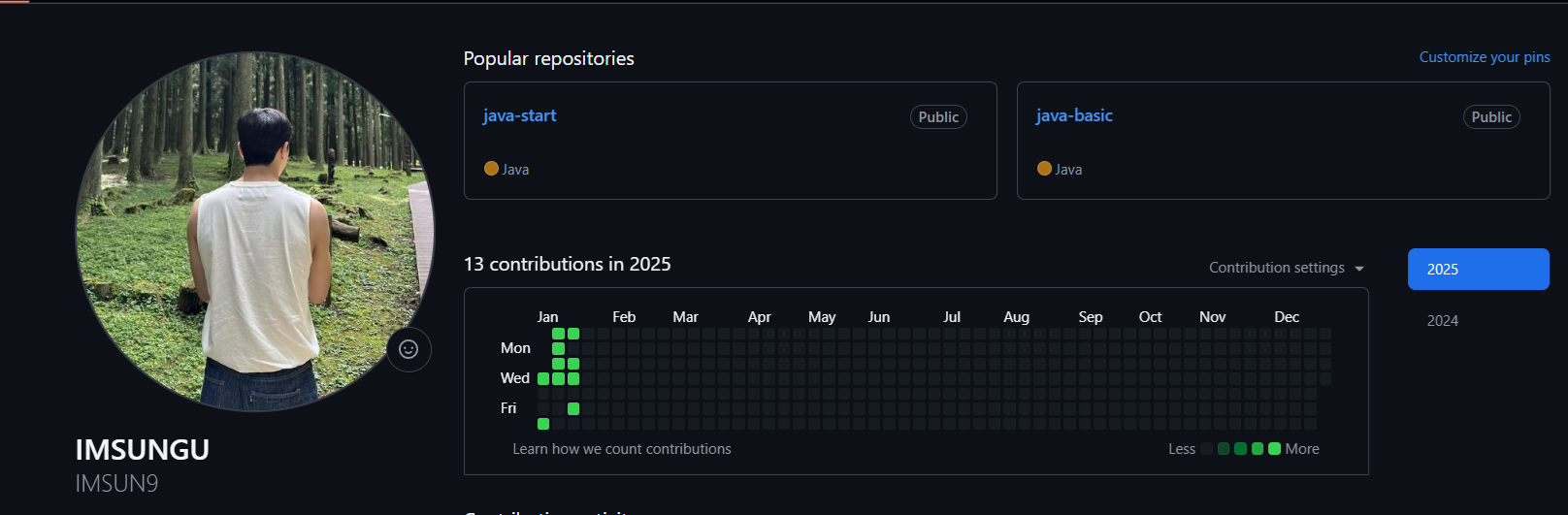This screenshot has width=1568, height=515.
Task: Click the Public badge on java-start card
Action: coord(937,117)
